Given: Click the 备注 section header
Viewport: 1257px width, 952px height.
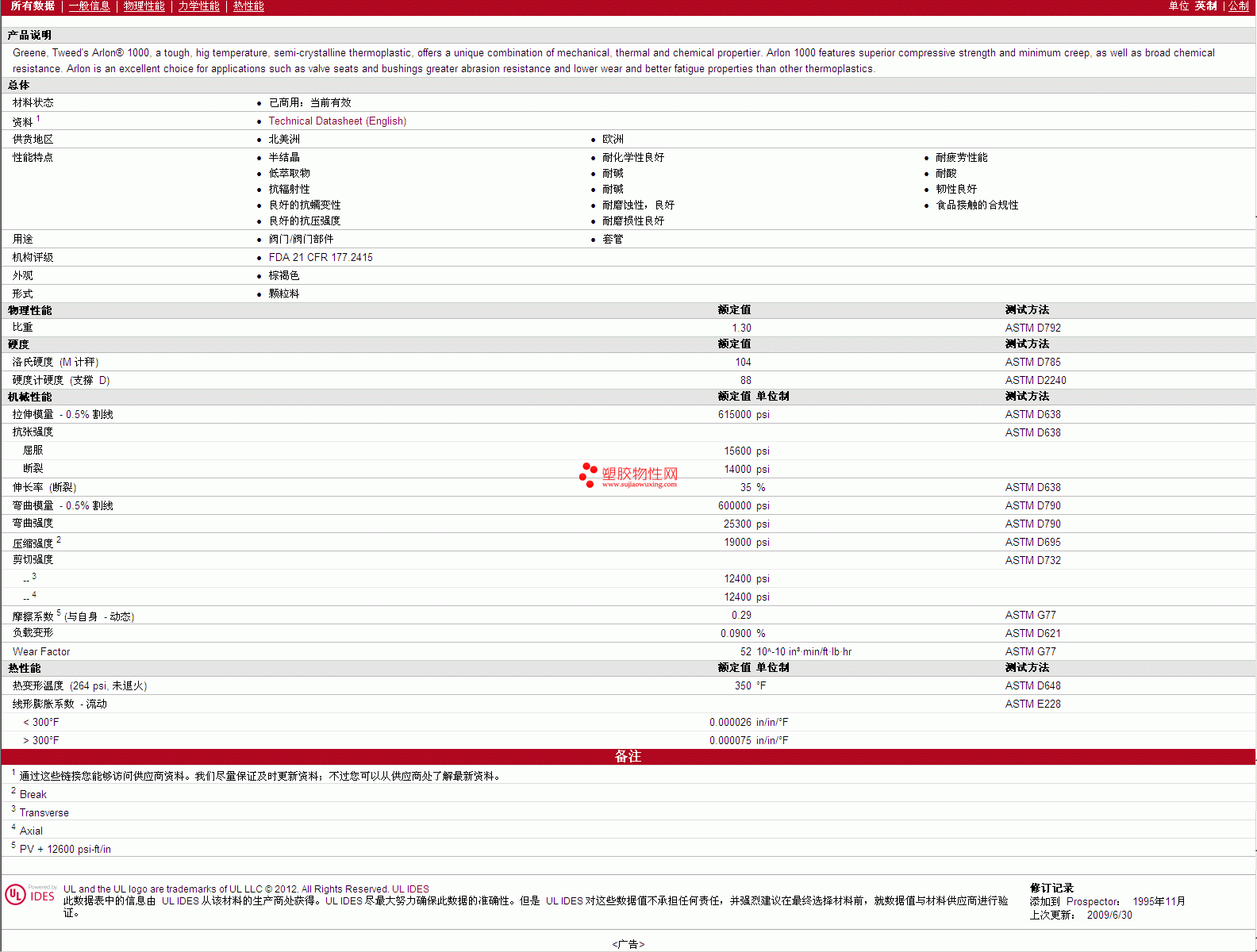Looking at the screenshot, I should (x=628, y=757).
